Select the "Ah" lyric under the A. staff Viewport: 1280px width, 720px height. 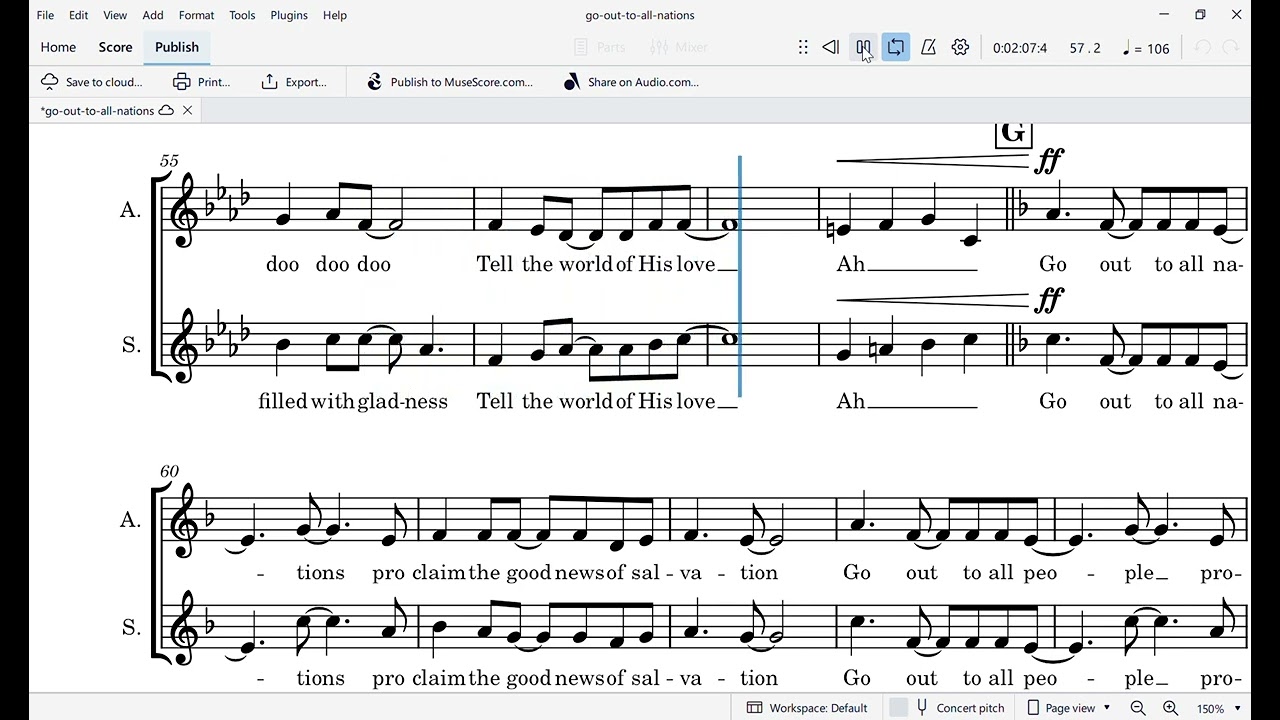point(851,264)
